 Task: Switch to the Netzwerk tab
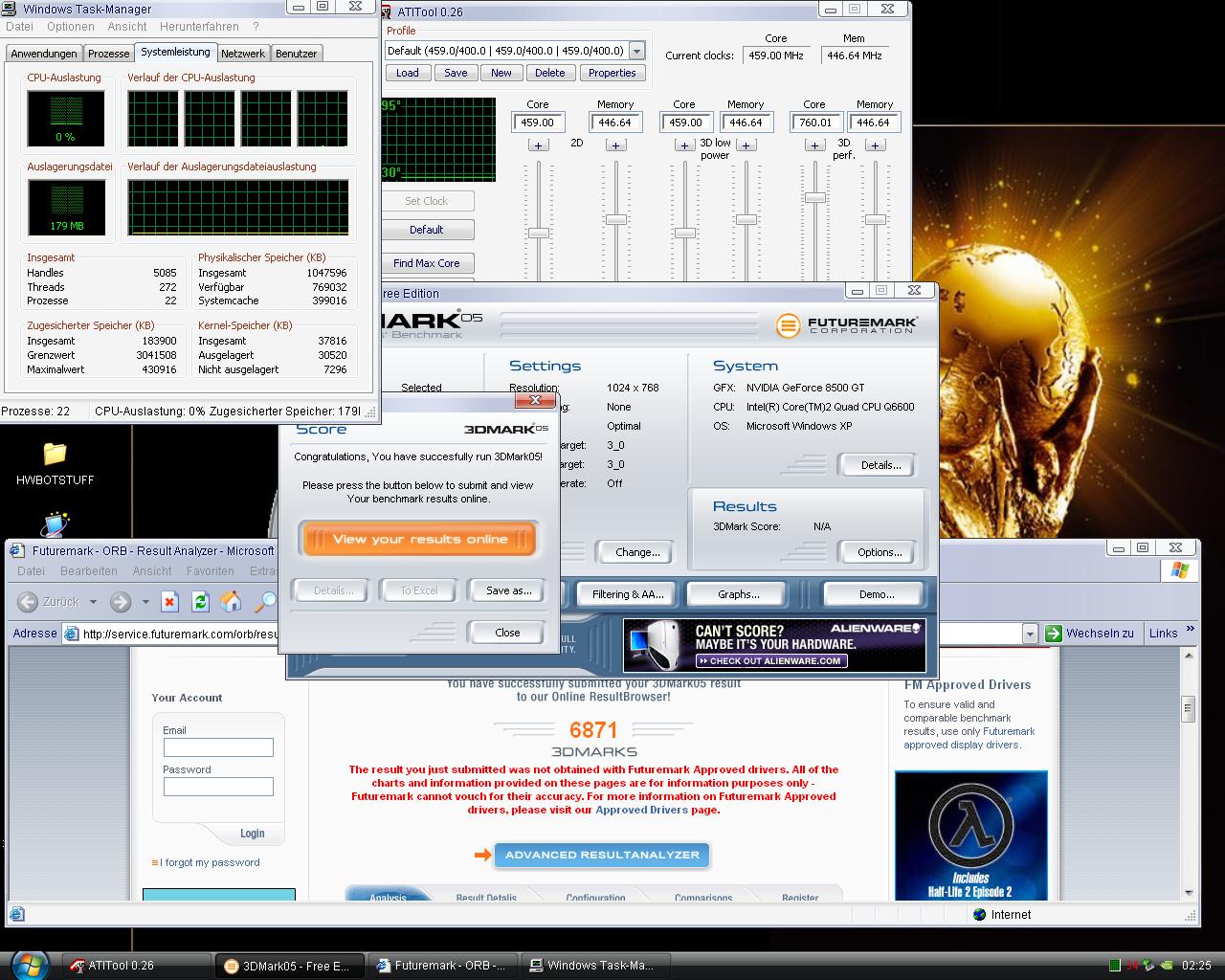[x=243, y=54]
